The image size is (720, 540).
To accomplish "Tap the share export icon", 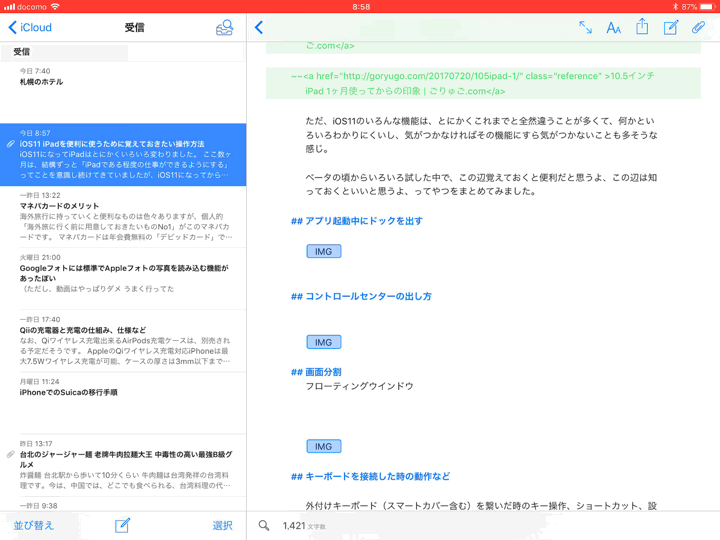I will [642, 28].
